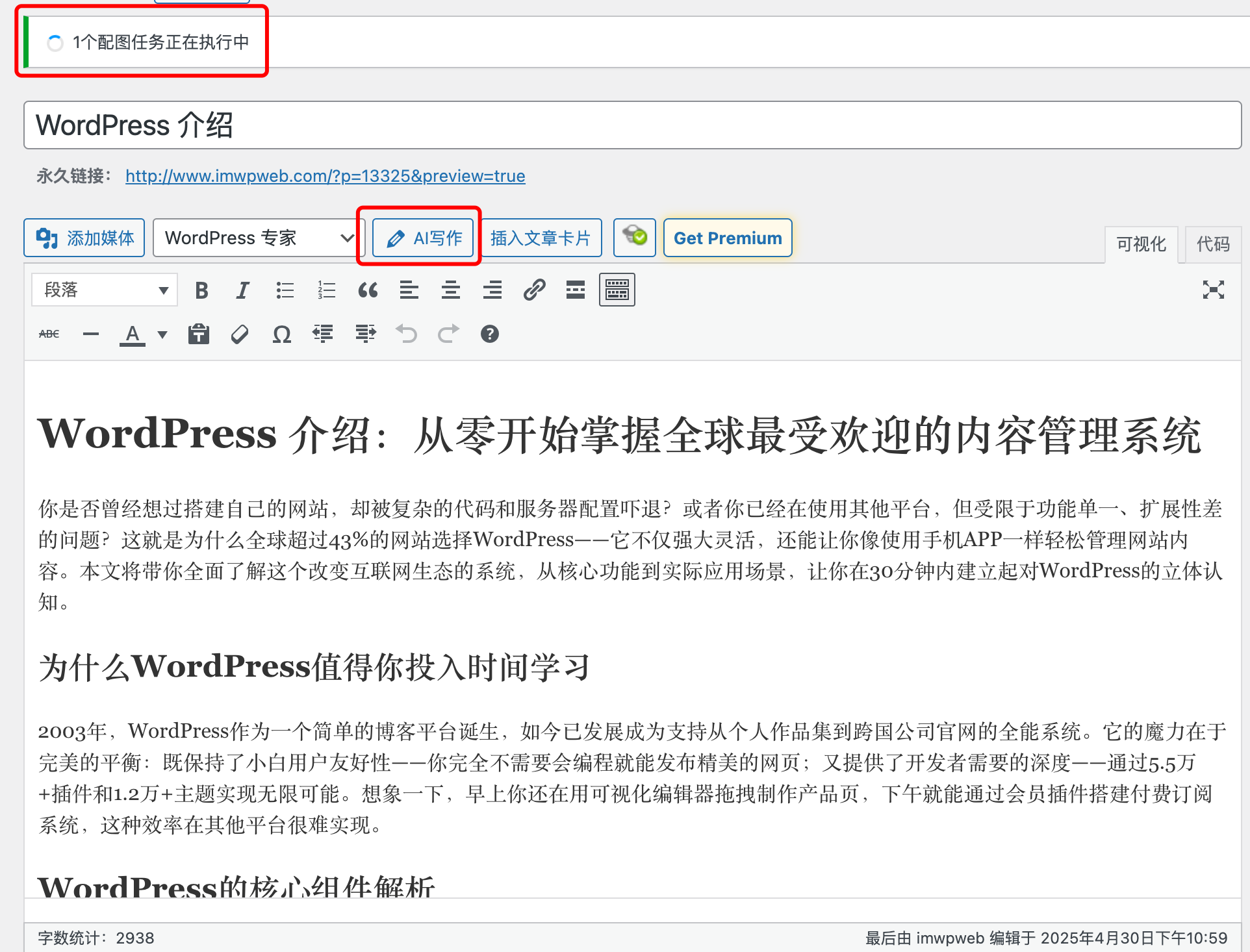Insert the Read More tag
Screen dimensions: 1250x952
576,290
